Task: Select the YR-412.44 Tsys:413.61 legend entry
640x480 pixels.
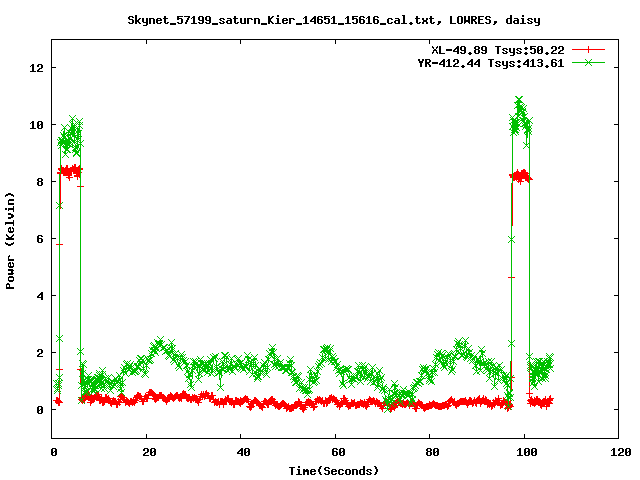Action: coord(491,63)
